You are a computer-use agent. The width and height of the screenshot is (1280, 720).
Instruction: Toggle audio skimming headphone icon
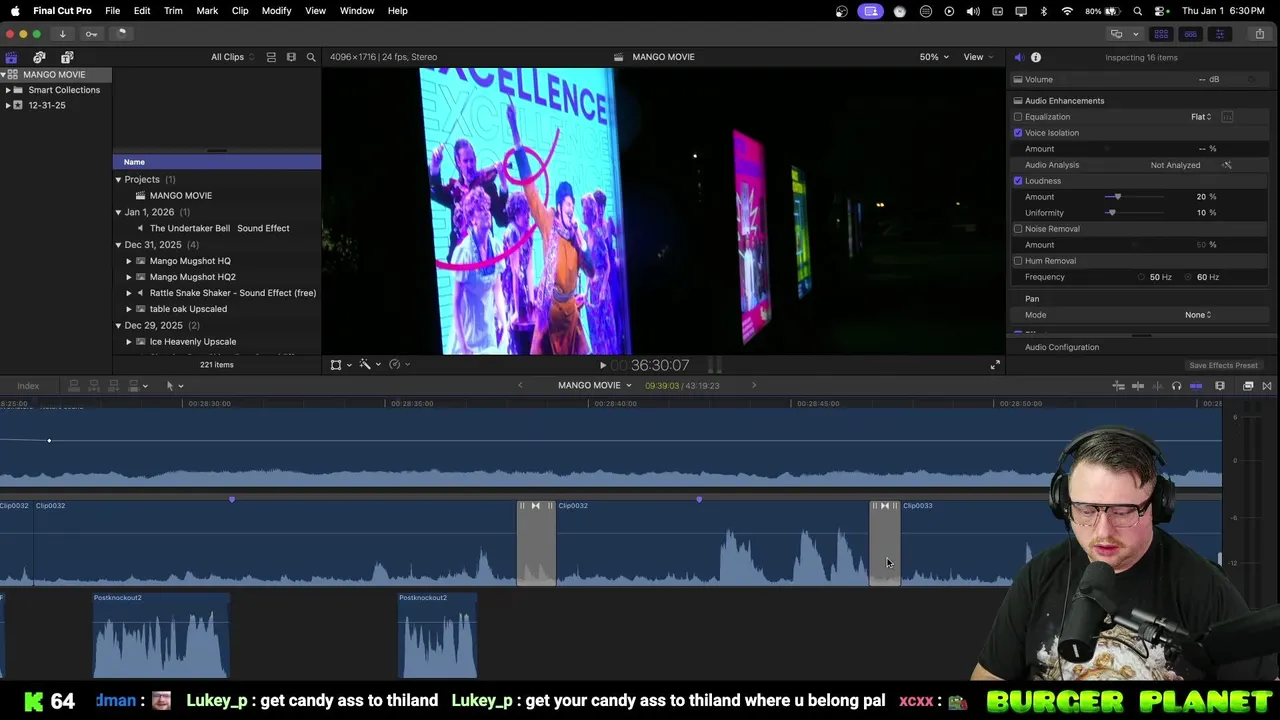1176,386
